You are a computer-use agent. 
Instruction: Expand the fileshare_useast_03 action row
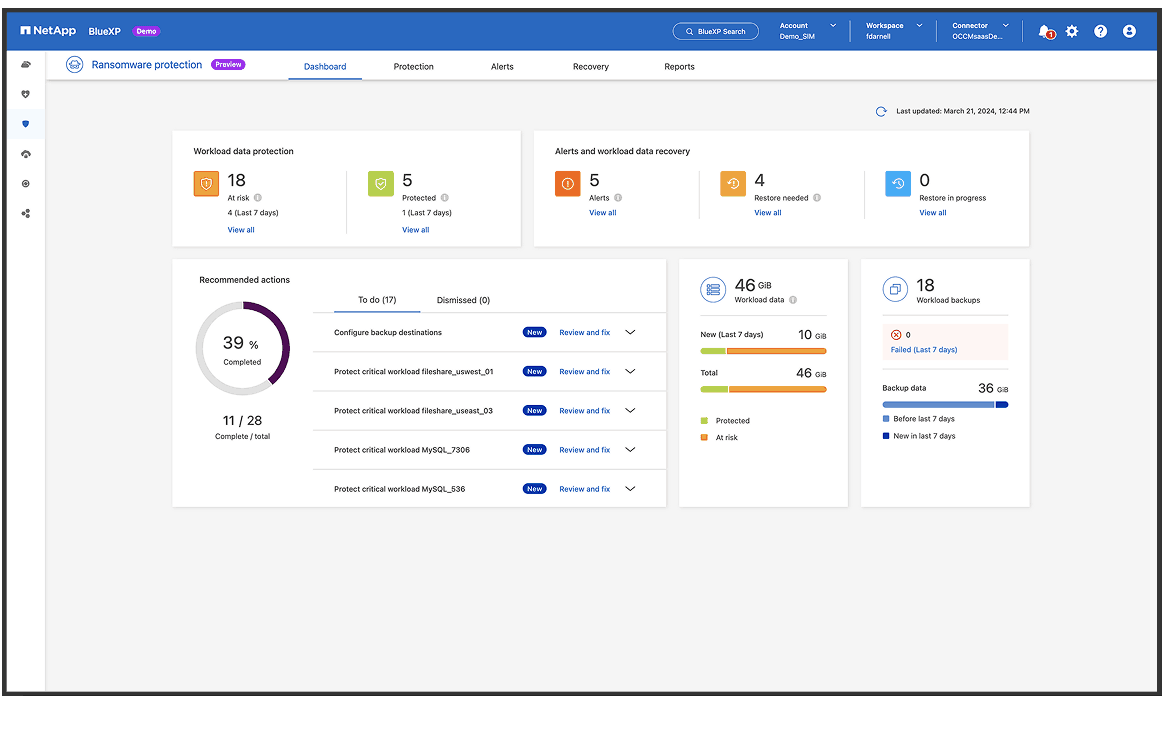(x=631, y=411)
